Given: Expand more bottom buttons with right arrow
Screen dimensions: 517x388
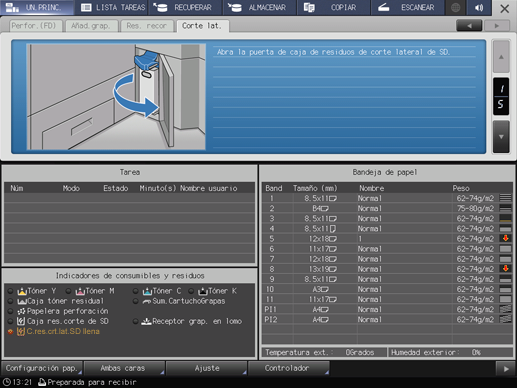Looking at the screenshot, I should [x=506, y=369].
